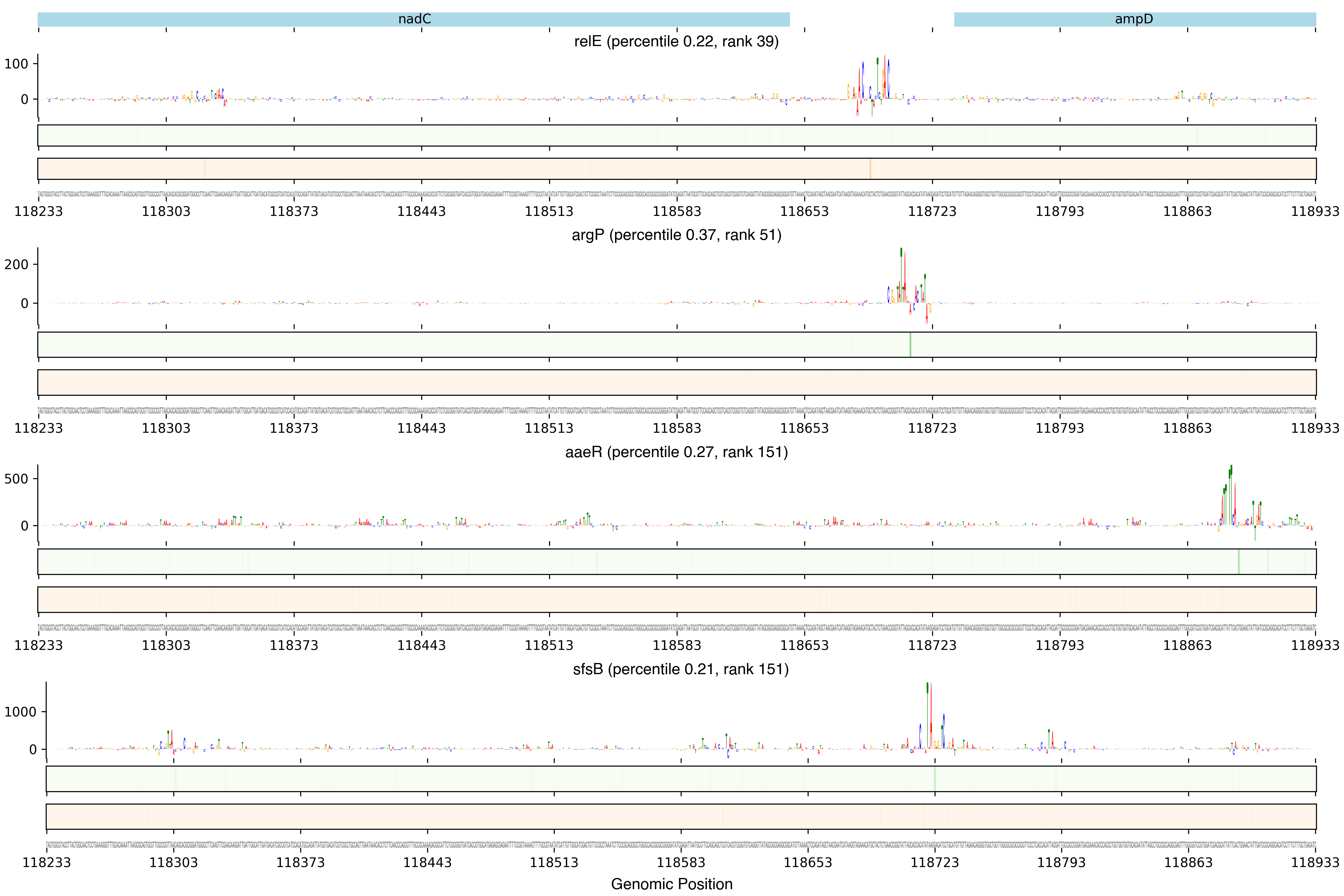Click the relE panel title
The image size is (1344, 896).
coord(676,42)
